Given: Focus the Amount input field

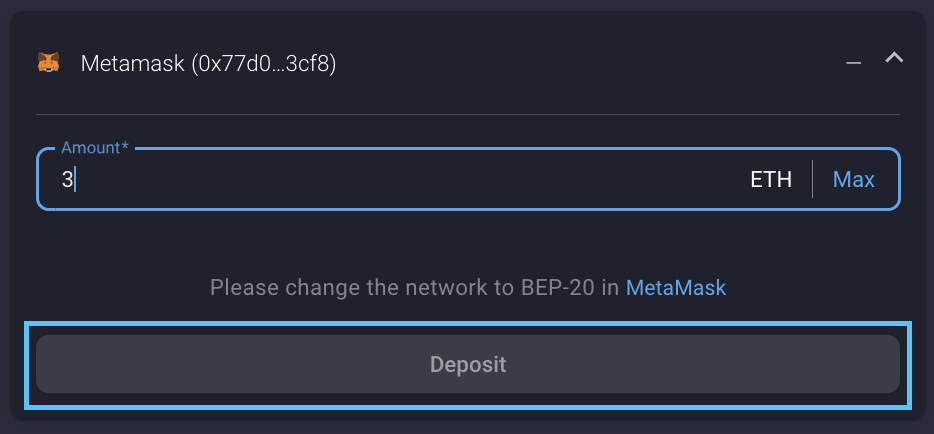Looking at the screenshot, I should (x=400, y=180).
